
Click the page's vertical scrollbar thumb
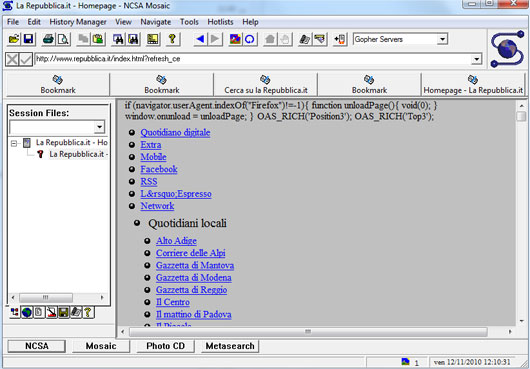pyautogui.click(x=521, y=116)
